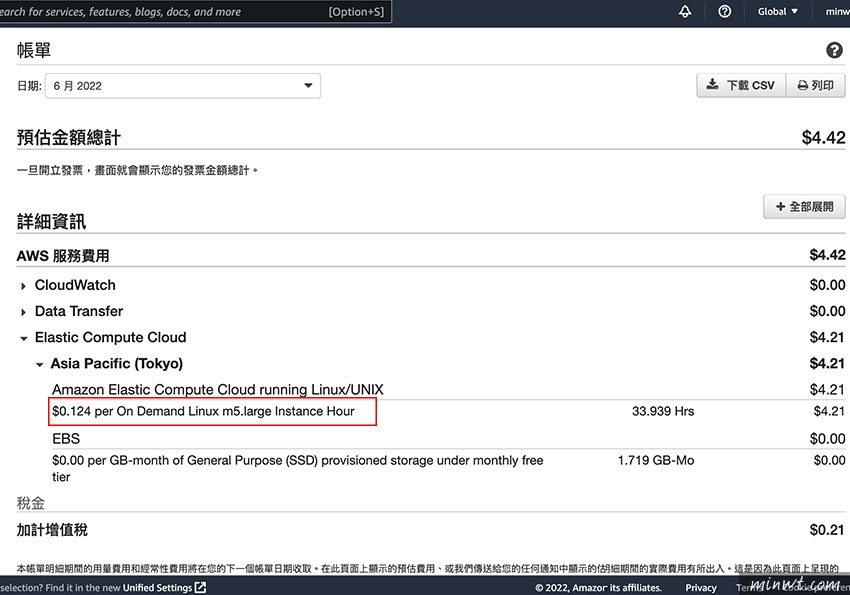
Task: Open the Global region dropdown
Action: (x=777, y=11)
